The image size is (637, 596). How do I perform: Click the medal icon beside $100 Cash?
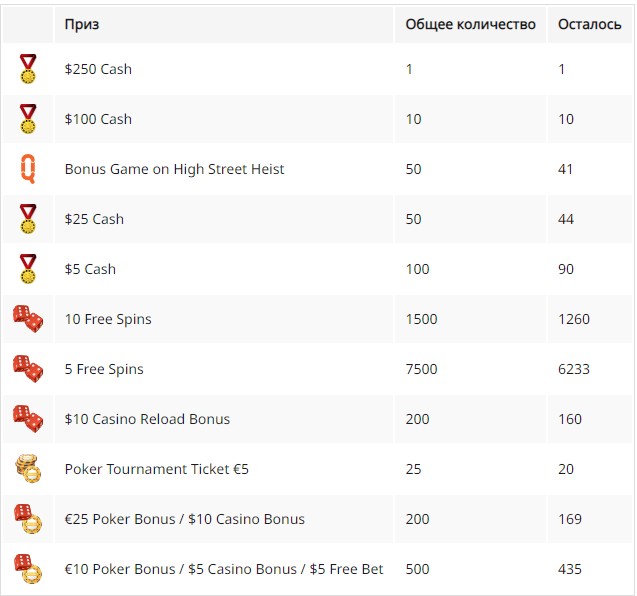coord(28,119)
